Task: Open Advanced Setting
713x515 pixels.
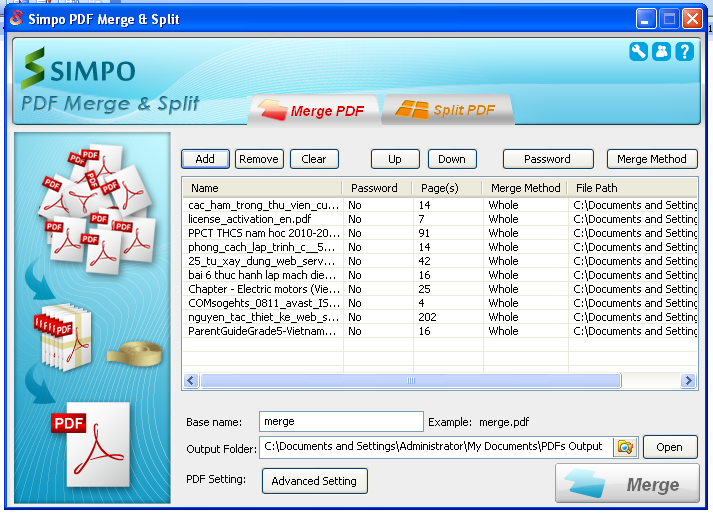Action: pos(315,481)
